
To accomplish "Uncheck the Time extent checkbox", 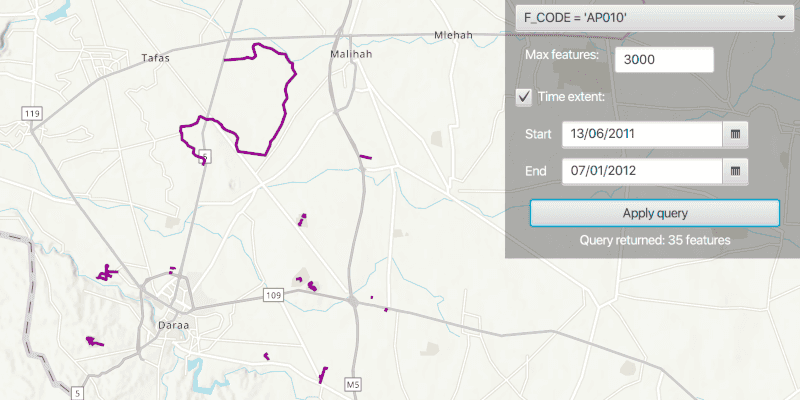I will pyautogui.click(x=523, y=97).
